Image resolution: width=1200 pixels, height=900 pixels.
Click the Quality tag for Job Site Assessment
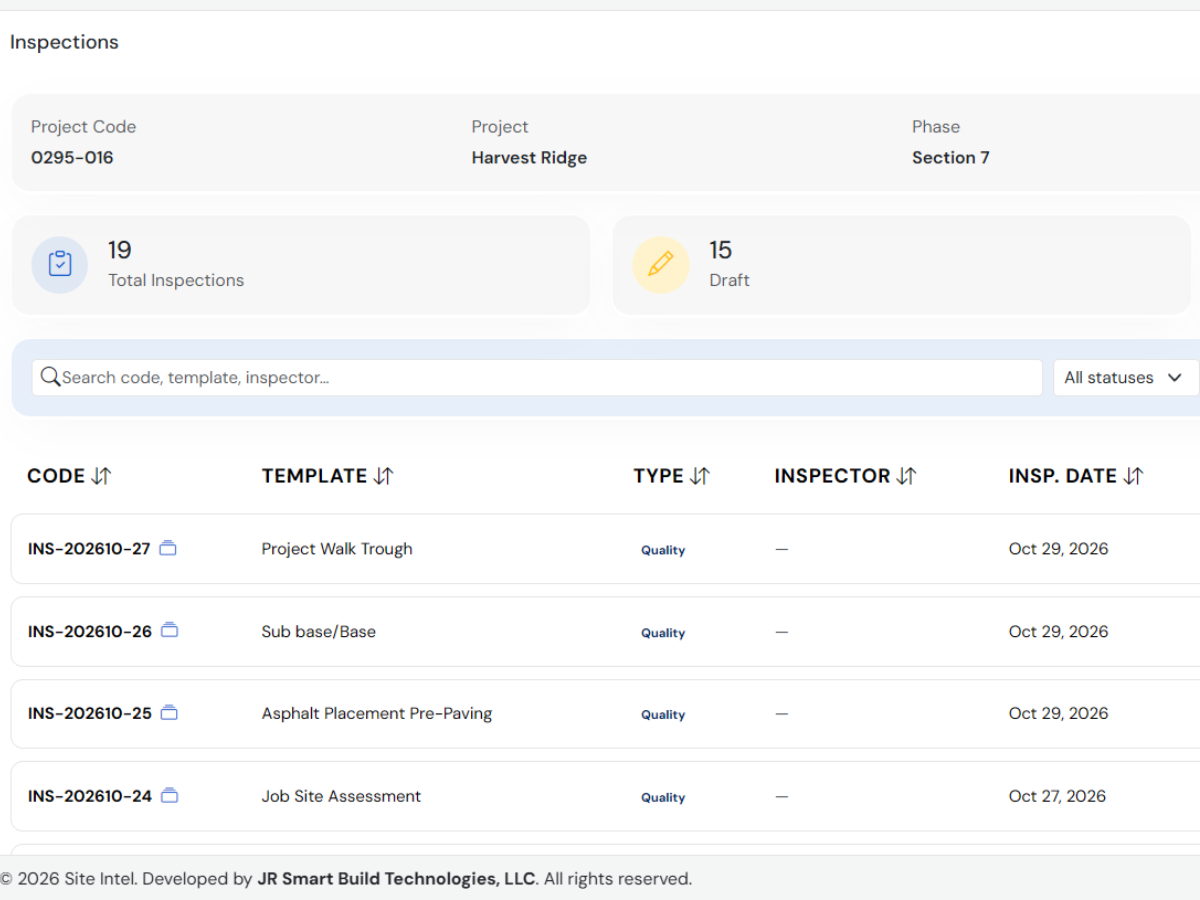tap(663, 798)
